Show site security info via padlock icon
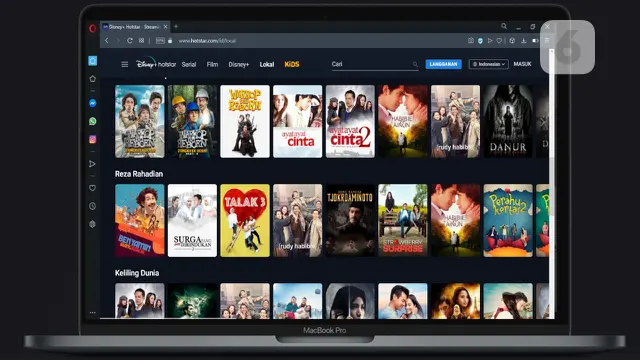This screenshot has width=640, height=360. (170, 40)
